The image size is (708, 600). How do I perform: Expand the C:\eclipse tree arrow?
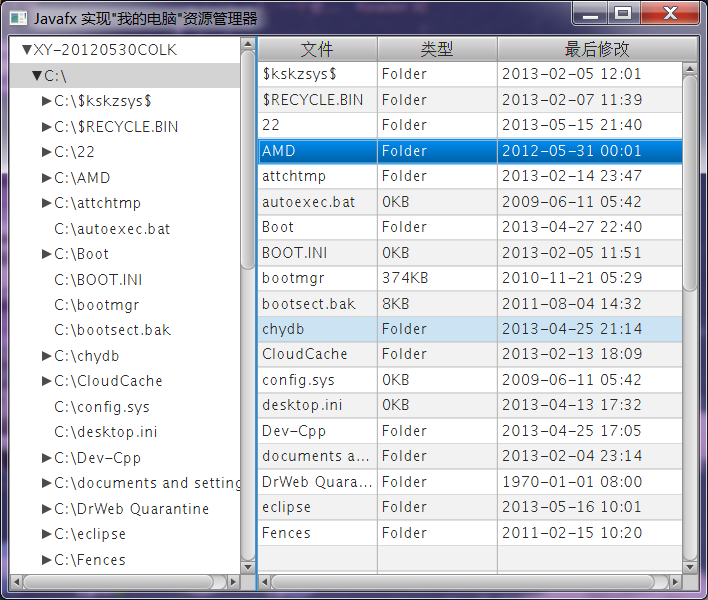coord(47,534)
